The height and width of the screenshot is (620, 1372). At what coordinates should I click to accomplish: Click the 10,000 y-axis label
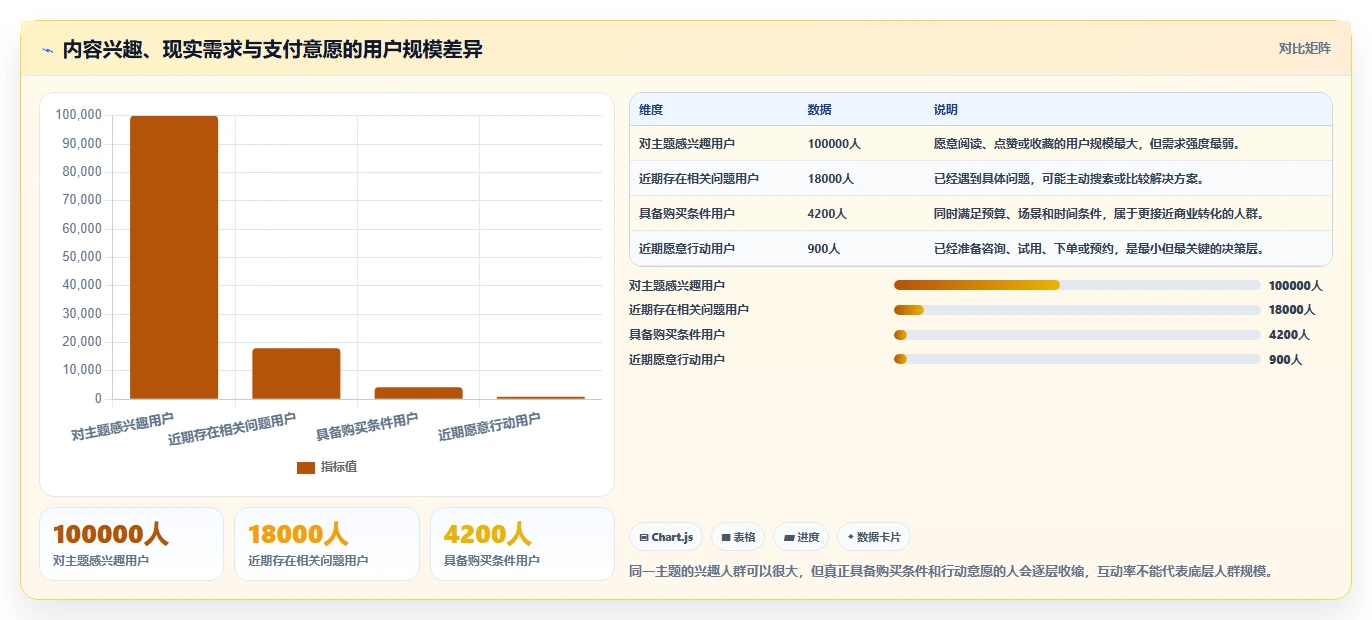coord(82,370)
